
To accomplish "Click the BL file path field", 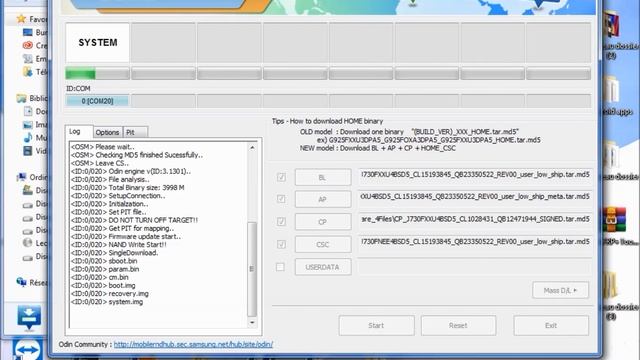I will 475,175.
